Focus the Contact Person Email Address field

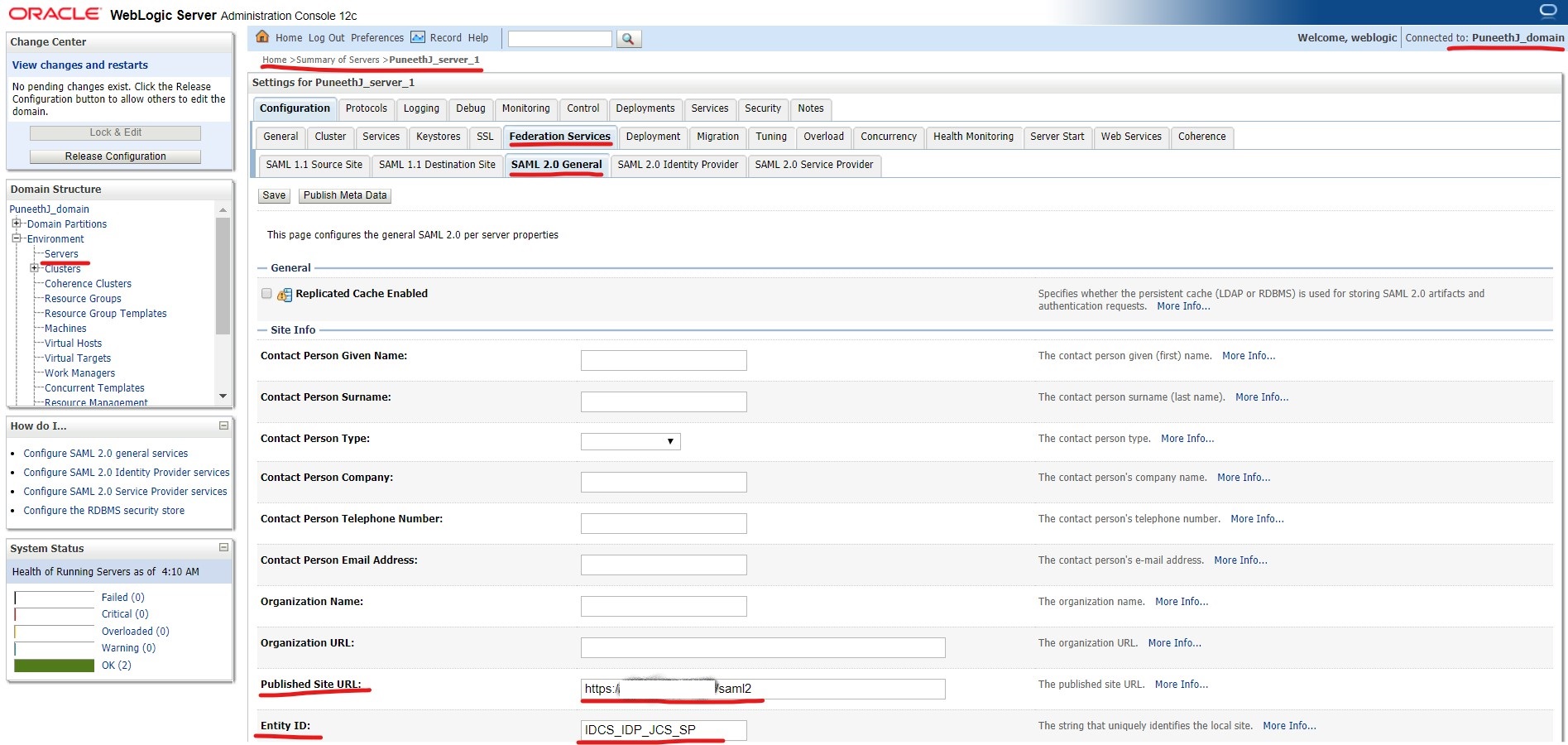[664, 565]
